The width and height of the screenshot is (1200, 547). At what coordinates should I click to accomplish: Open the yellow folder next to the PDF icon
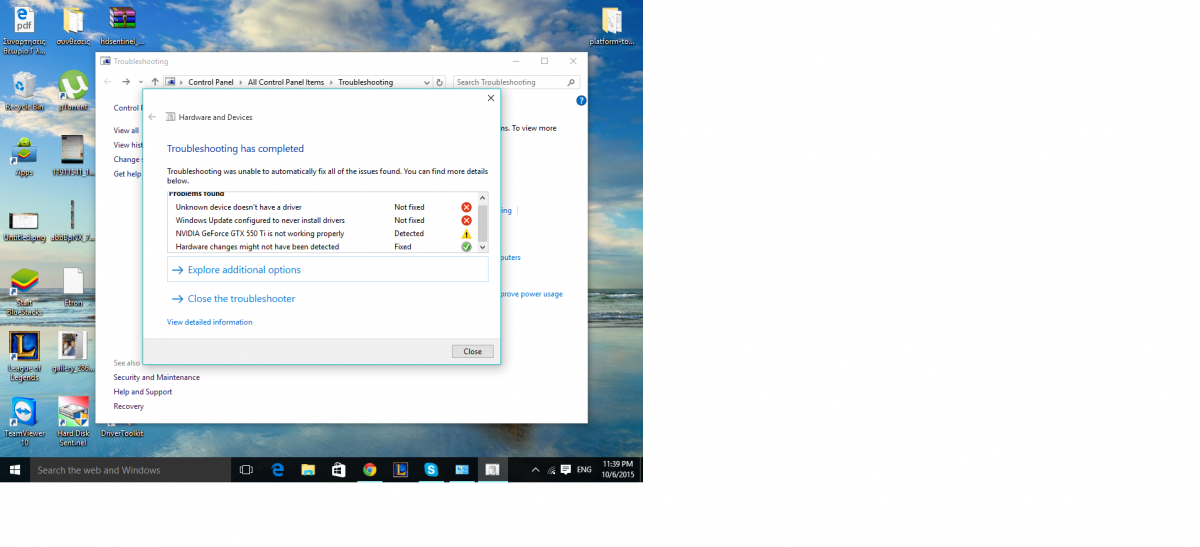point(73,27)
